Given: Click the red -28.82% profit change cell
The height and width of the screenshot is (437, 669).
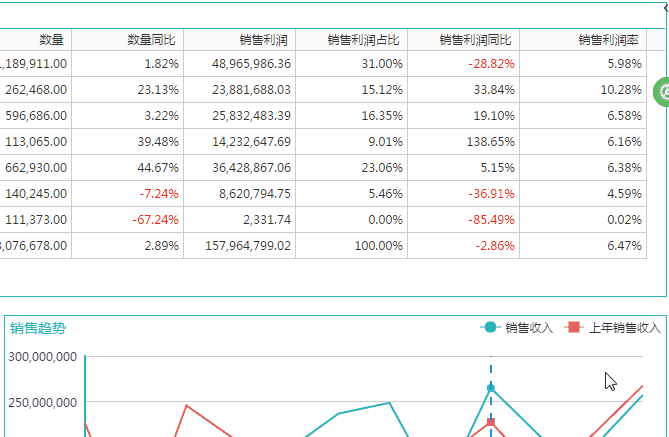Looking at the screenshot, I should click(x=488, y=64).
